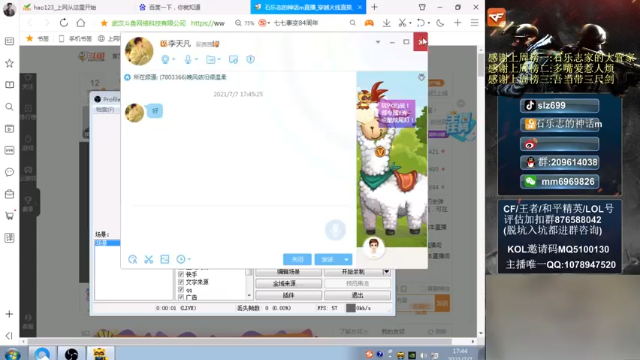The height and width of the screenshot is (360, 640).
Task: Click the sources list scroll down arrow
Action: coord(249,296)
